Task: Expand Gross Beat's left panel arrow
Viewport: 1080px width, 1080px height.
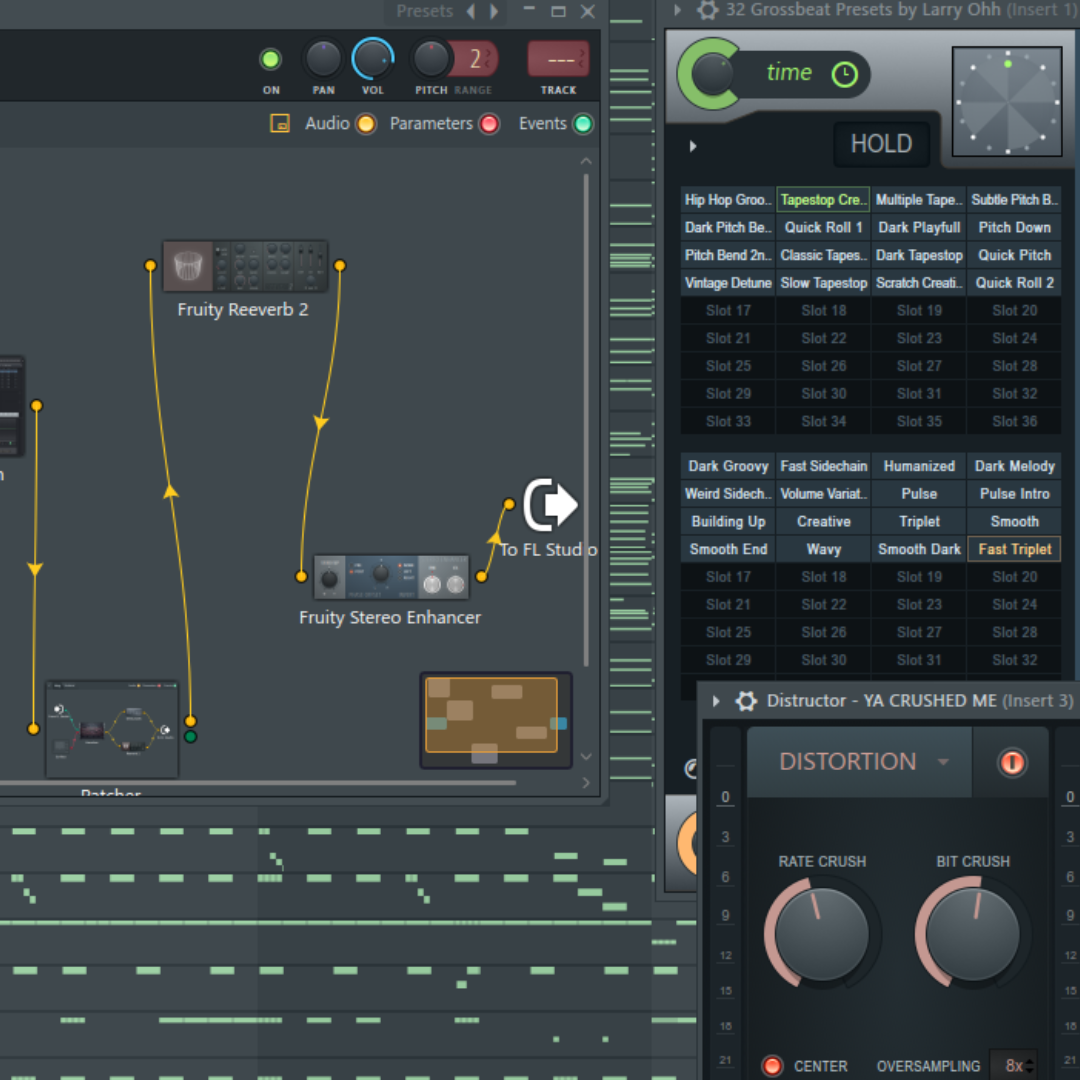Action: 692,145
